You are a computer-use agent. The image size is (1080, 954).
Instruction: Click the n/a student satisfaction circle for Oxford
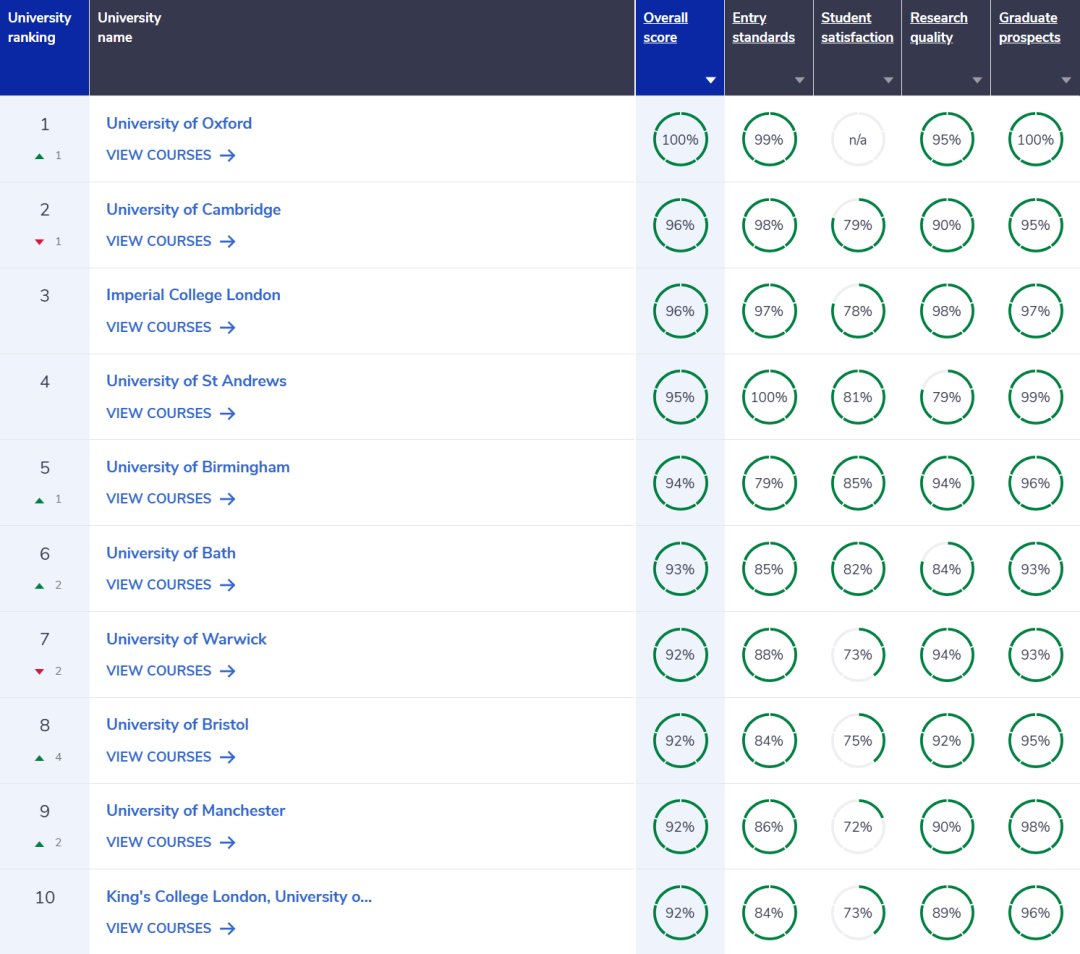858,140
